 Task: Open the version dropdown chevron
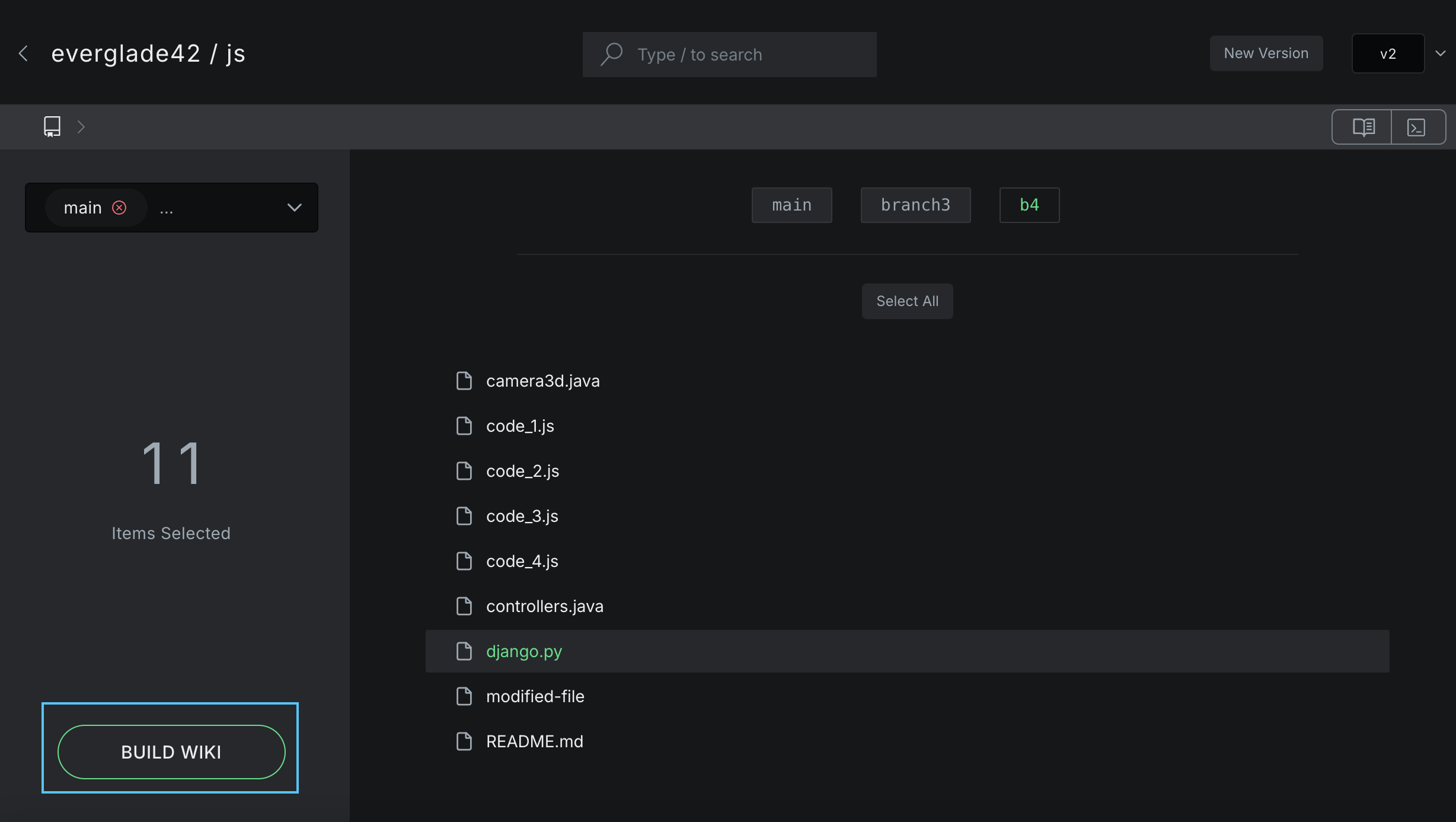(x=1440, y=53)
